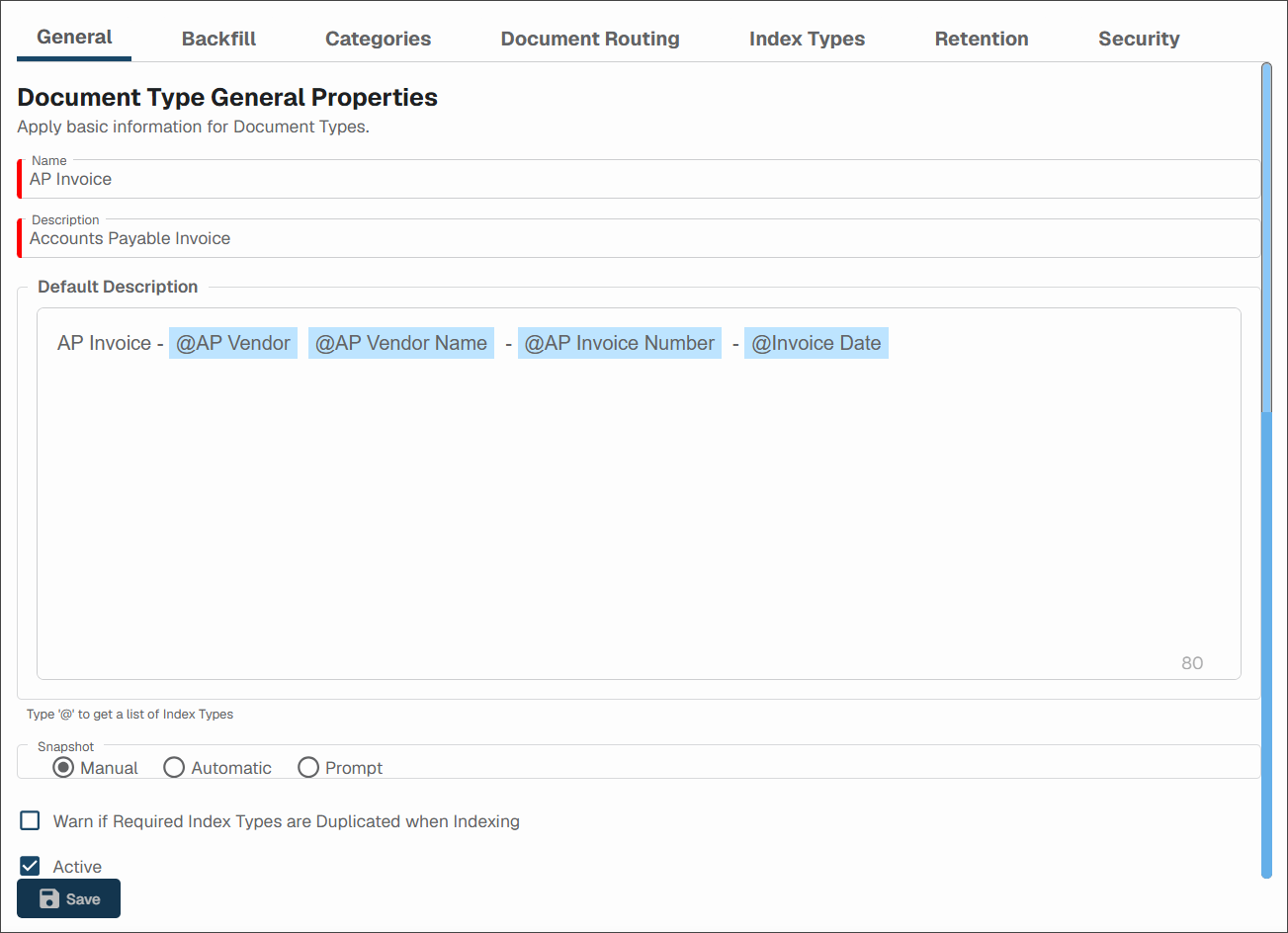
Task: Click the Name field with AP Invoice
Action: click(640, 179)
